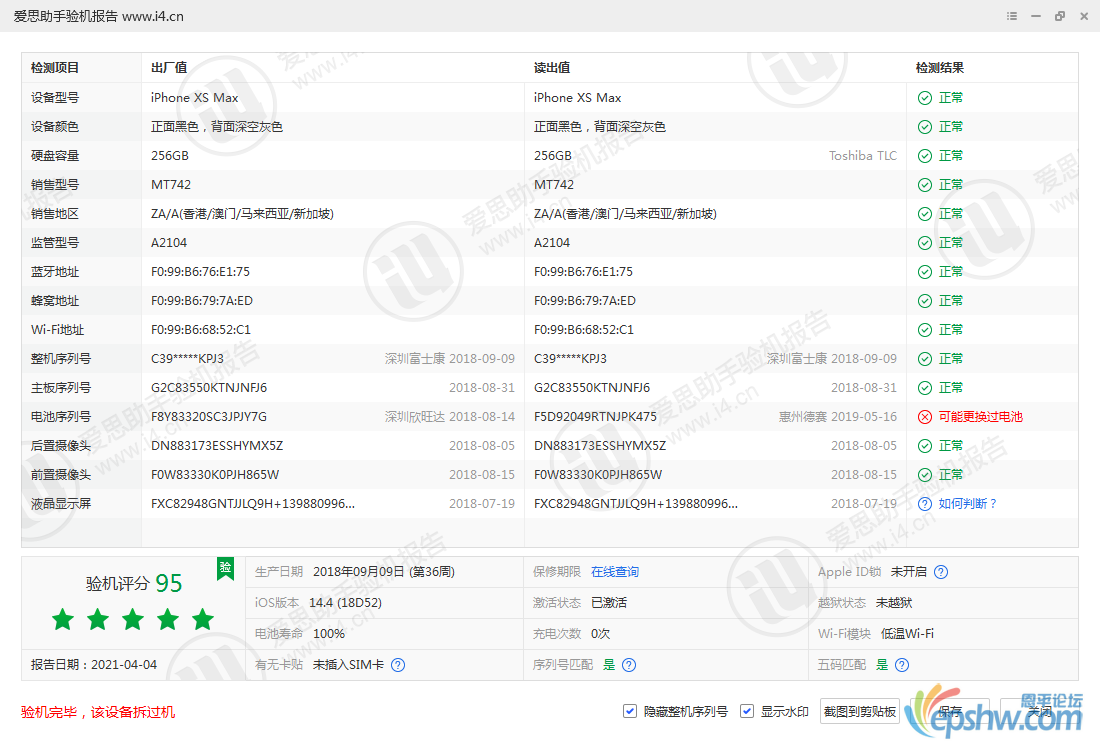
Task: Click Toshiba TLC text in 硬盘容量 row
Action: pyautogui.click(x=863, y=156)
